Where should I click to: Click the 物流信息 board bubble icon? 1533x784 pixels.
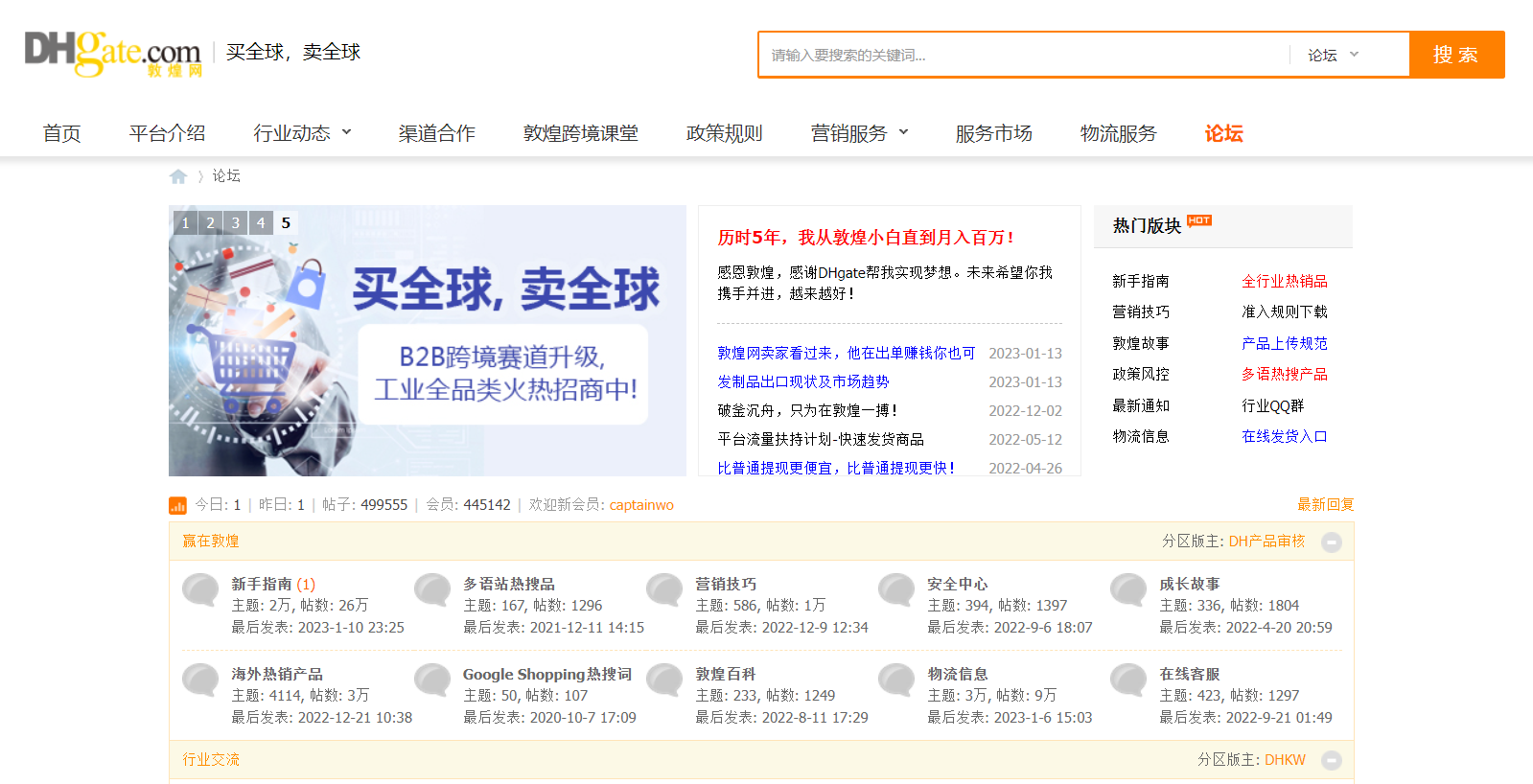coord(896,680)
